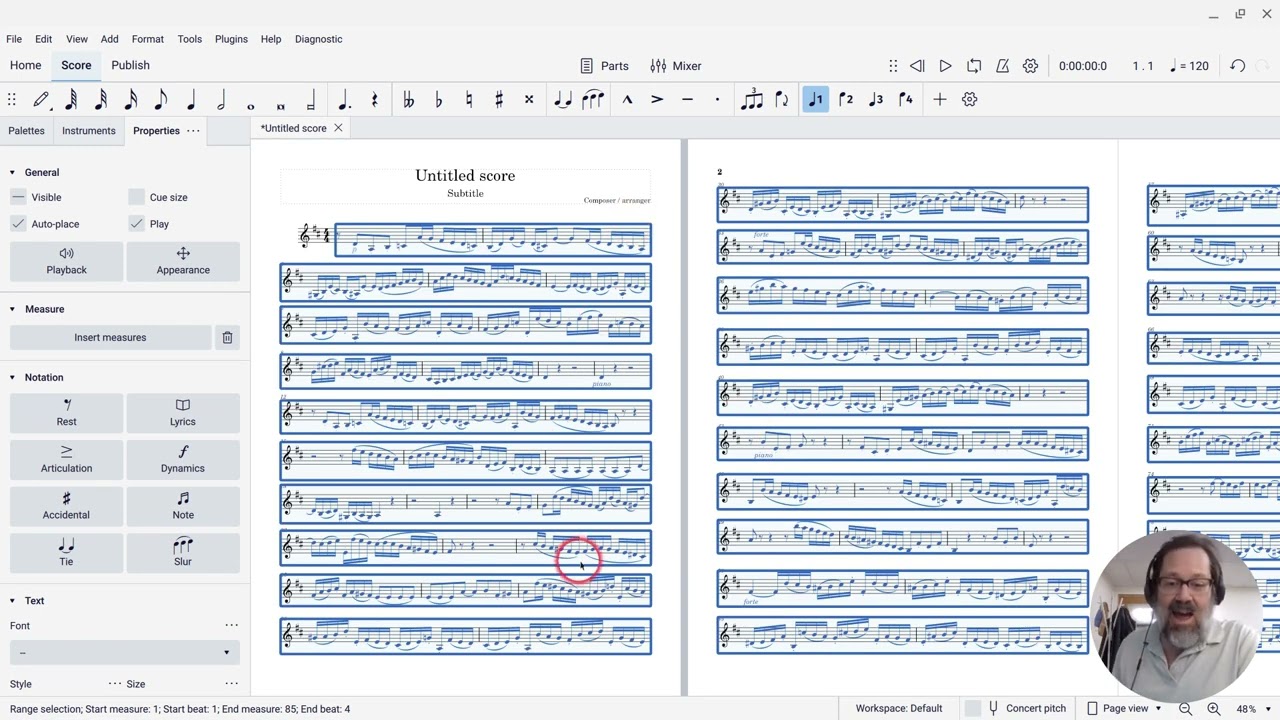Toggle the metronome
This screenshot has width=1280, height=720.
pos(1002,66)
